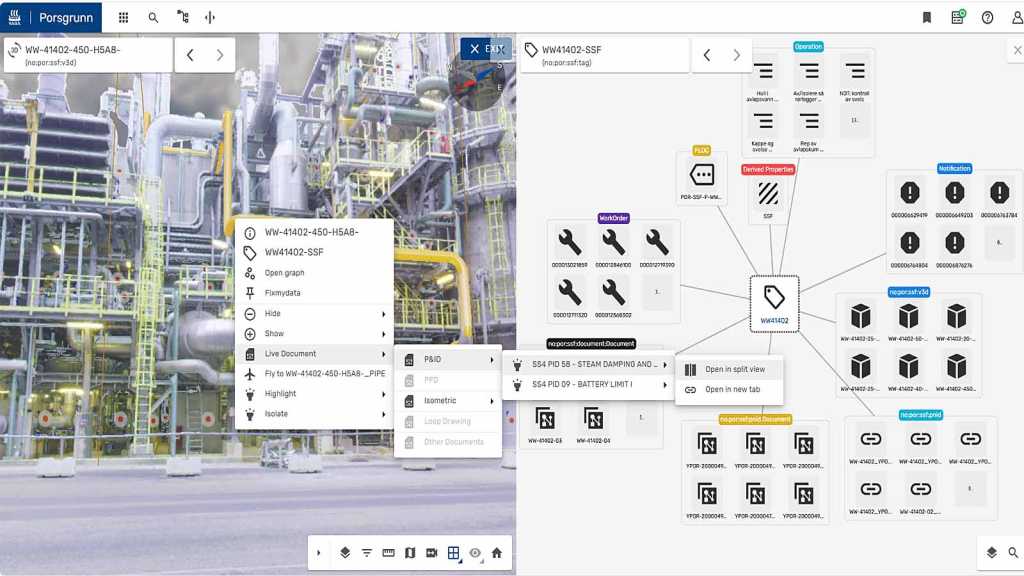
Task: Go to previous item in graph panel header
Action: pos(707,55)
